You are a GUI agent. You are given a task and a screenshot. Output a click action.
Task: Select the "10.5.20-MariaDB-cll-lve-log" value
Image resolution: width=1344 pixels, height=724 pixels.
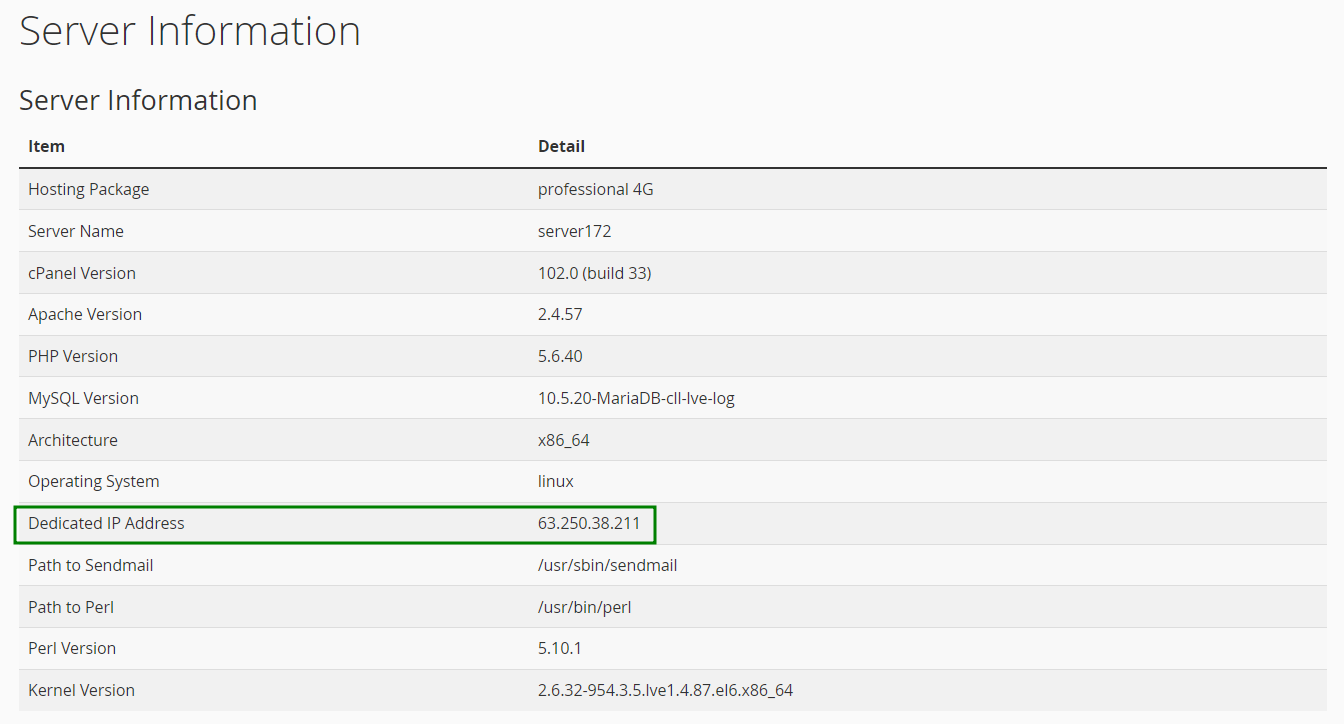pos(636,398)
